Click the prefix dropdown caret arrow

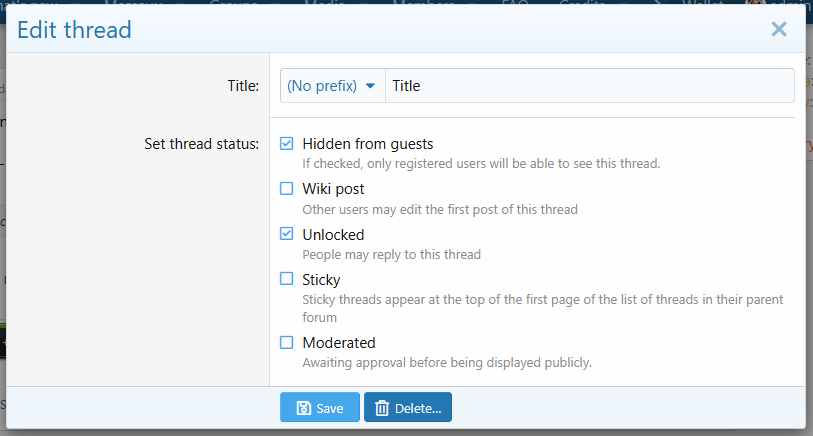(x=370, y=86)
